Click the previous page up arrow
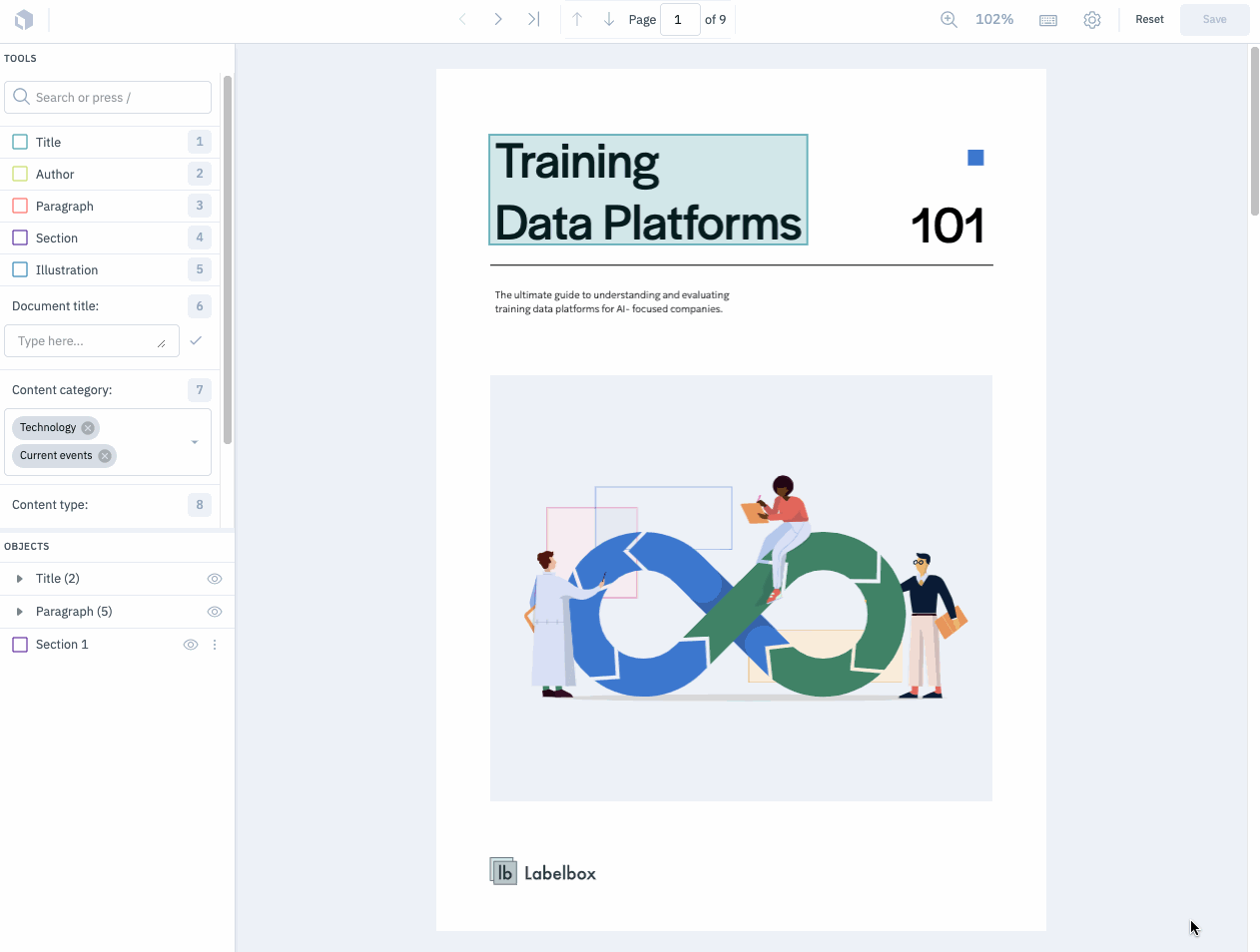 577,19
